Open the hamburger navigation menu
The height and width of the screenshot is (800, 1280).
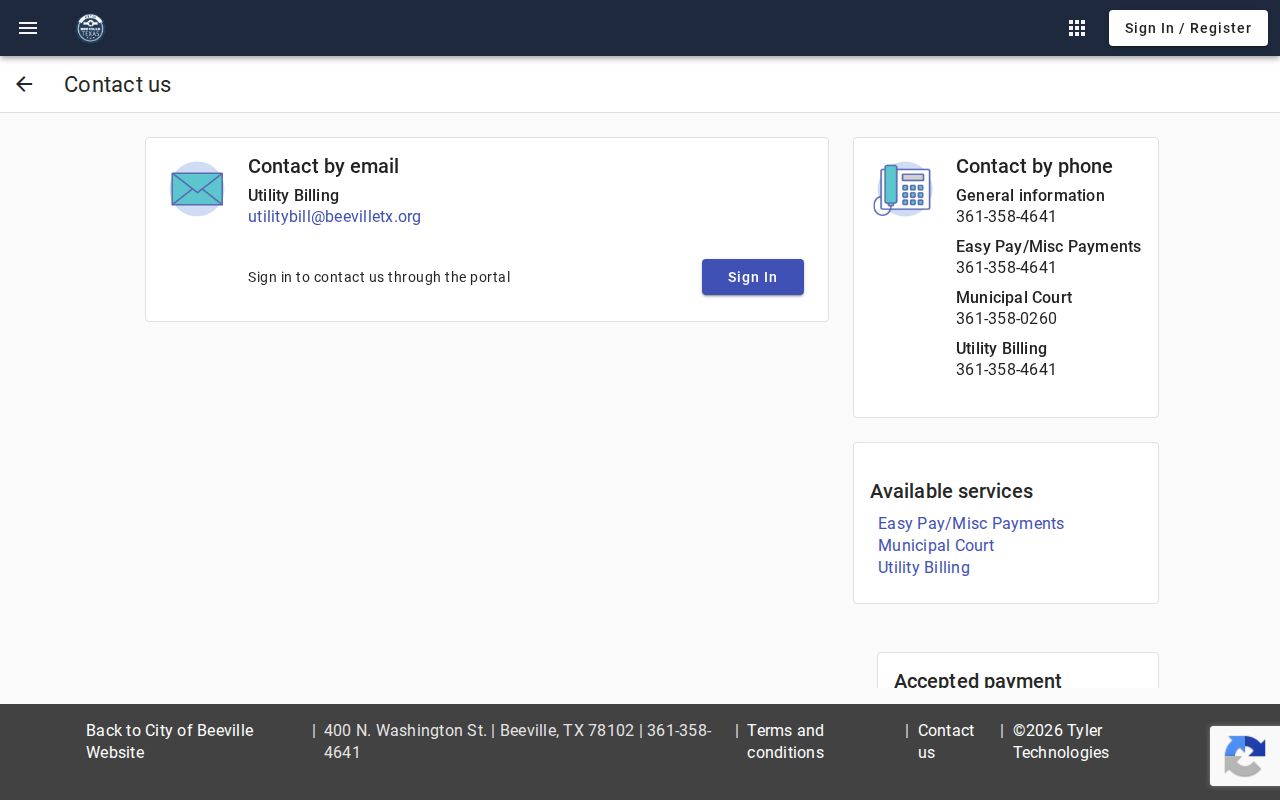28,28
